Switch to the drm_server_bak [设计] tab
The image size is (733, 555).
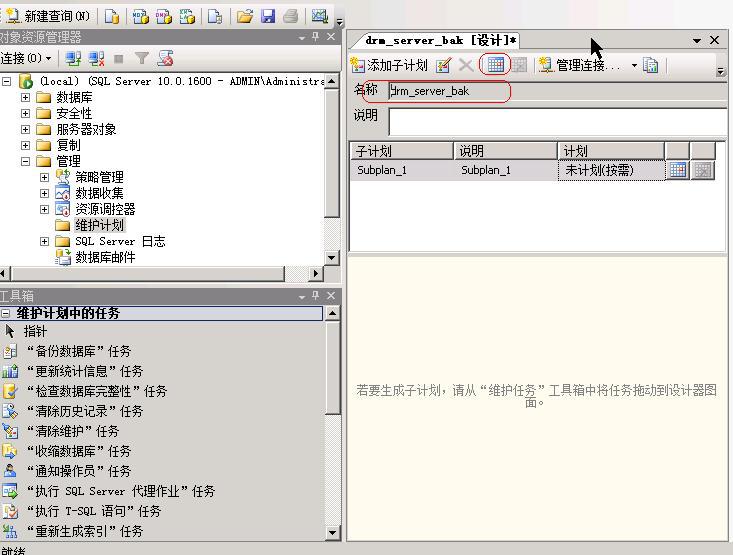pos(440,40)
